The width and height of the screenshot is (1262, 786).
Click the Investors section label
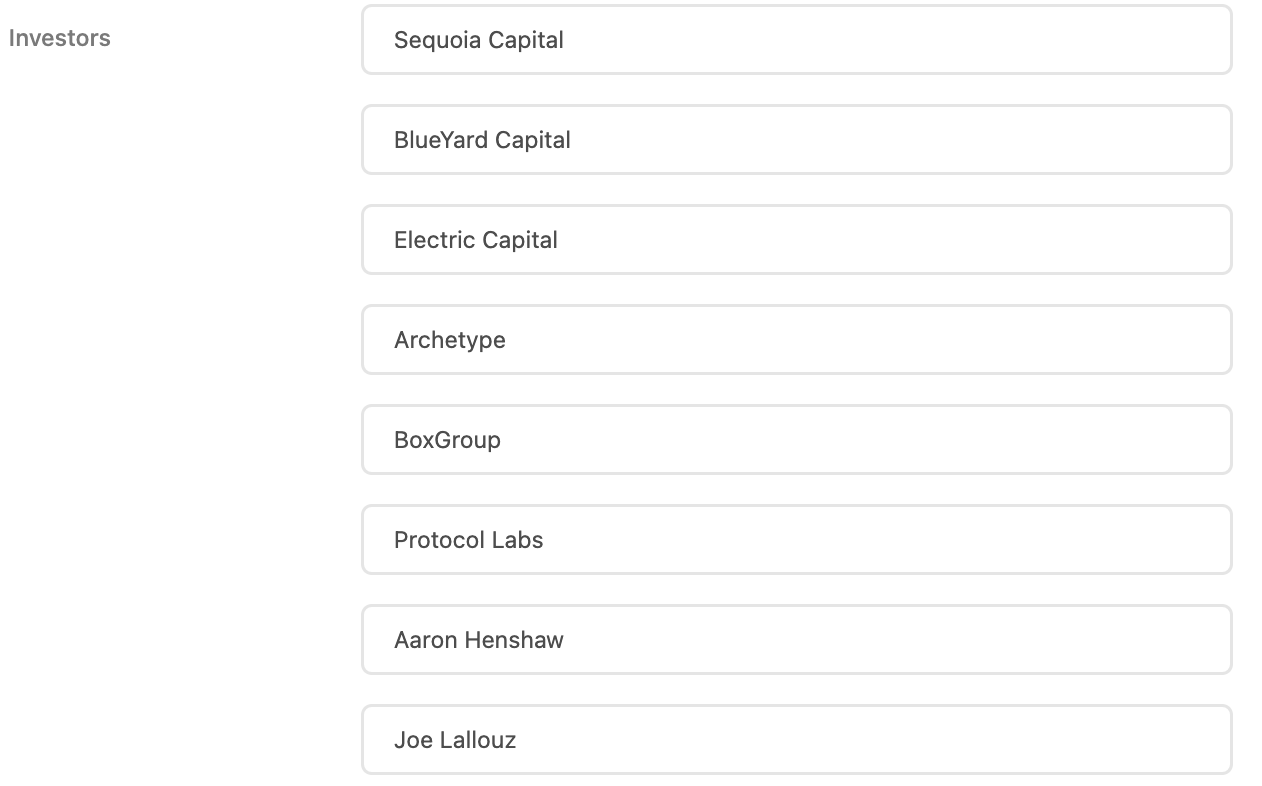(59, 38)
